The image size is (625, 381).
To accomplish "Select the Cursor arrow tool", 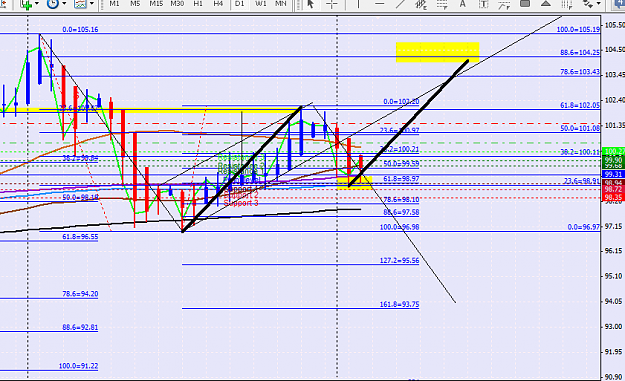I will pyautogui.click(x=311, y=4).
